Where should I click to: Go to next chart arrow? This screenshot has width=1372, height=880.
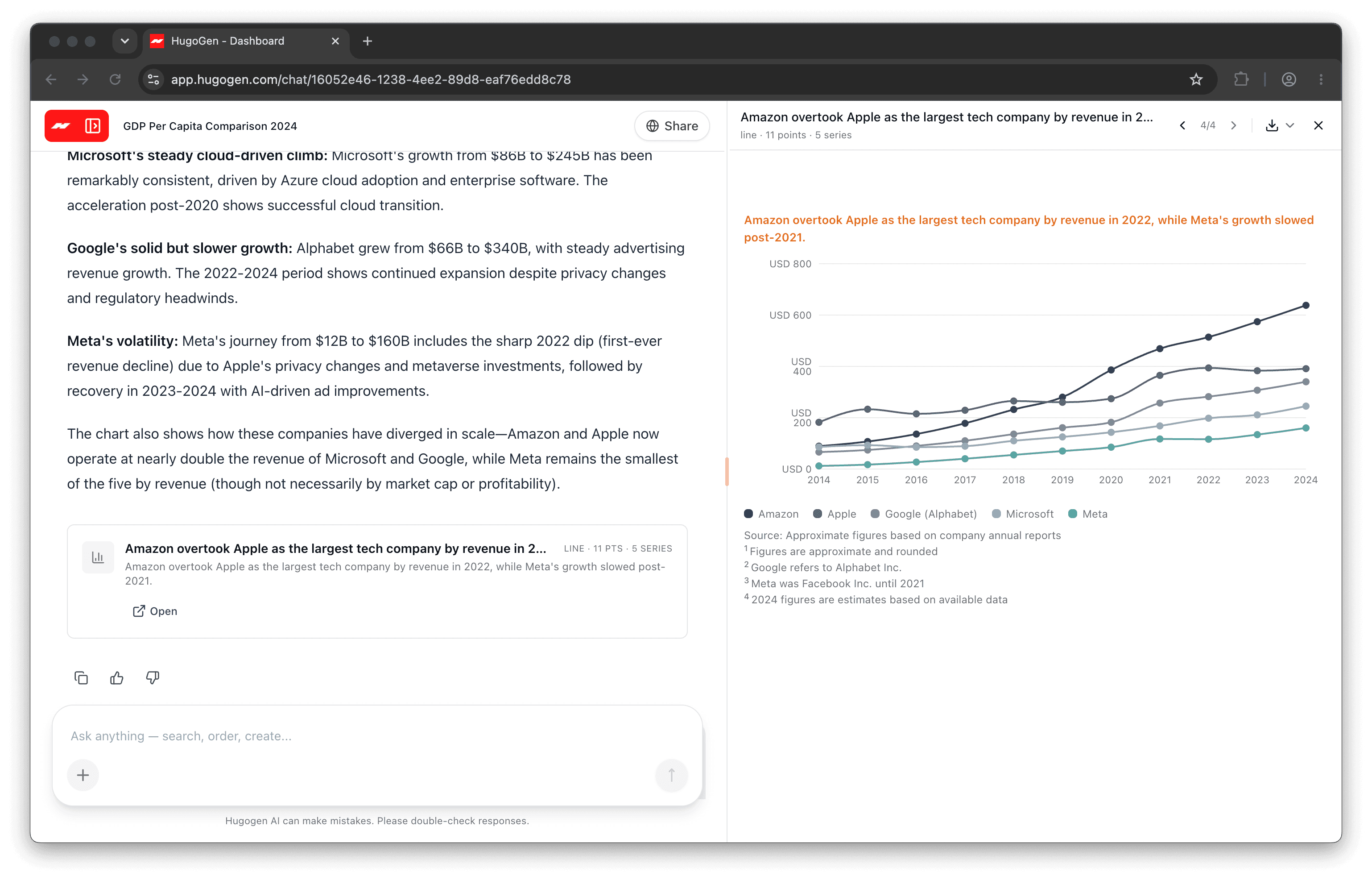pyautogui.click(x=1234, y=126)
